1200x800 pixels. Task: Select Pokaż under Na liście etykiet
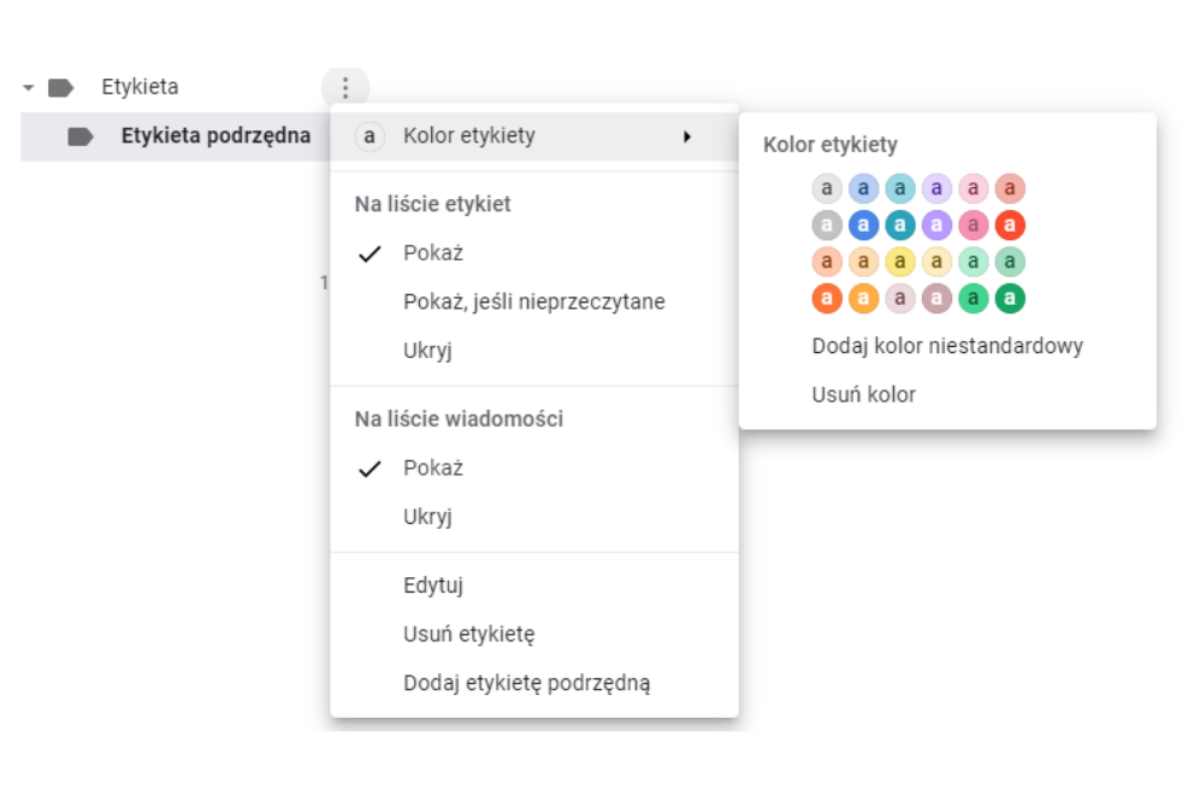pos(433,253)
